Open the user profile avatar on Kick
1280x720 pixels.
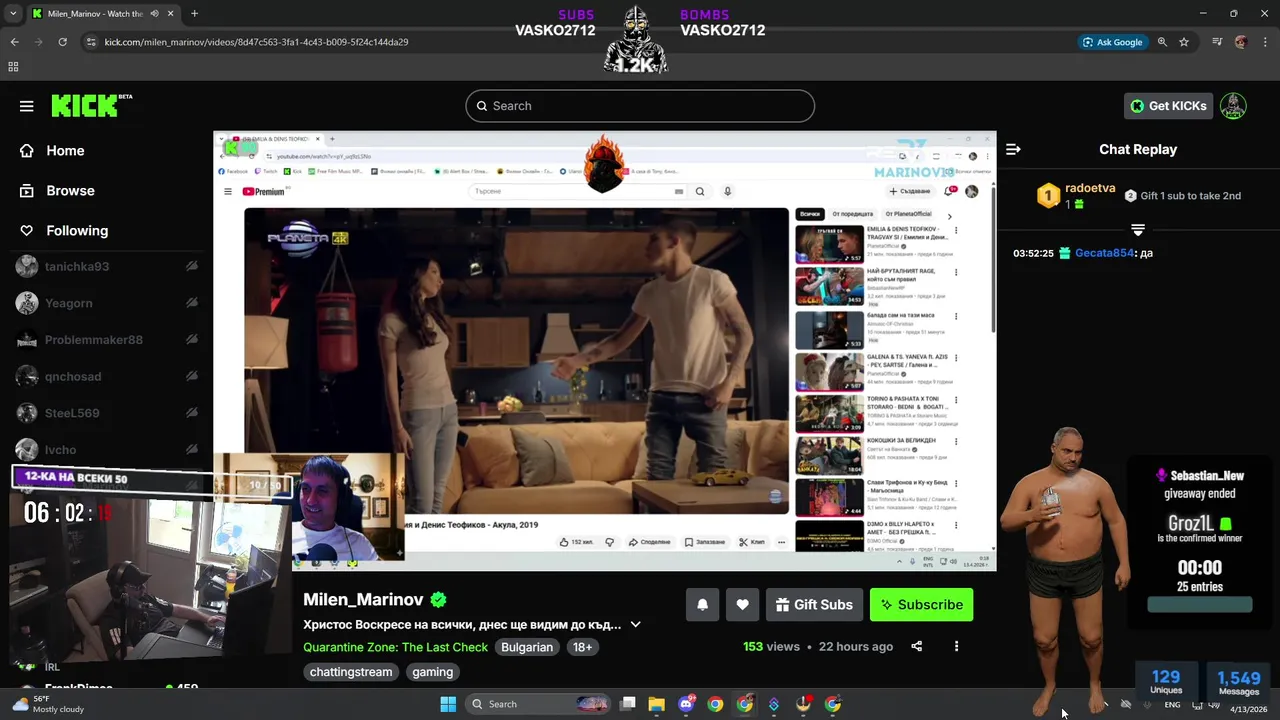point(1233,106)
